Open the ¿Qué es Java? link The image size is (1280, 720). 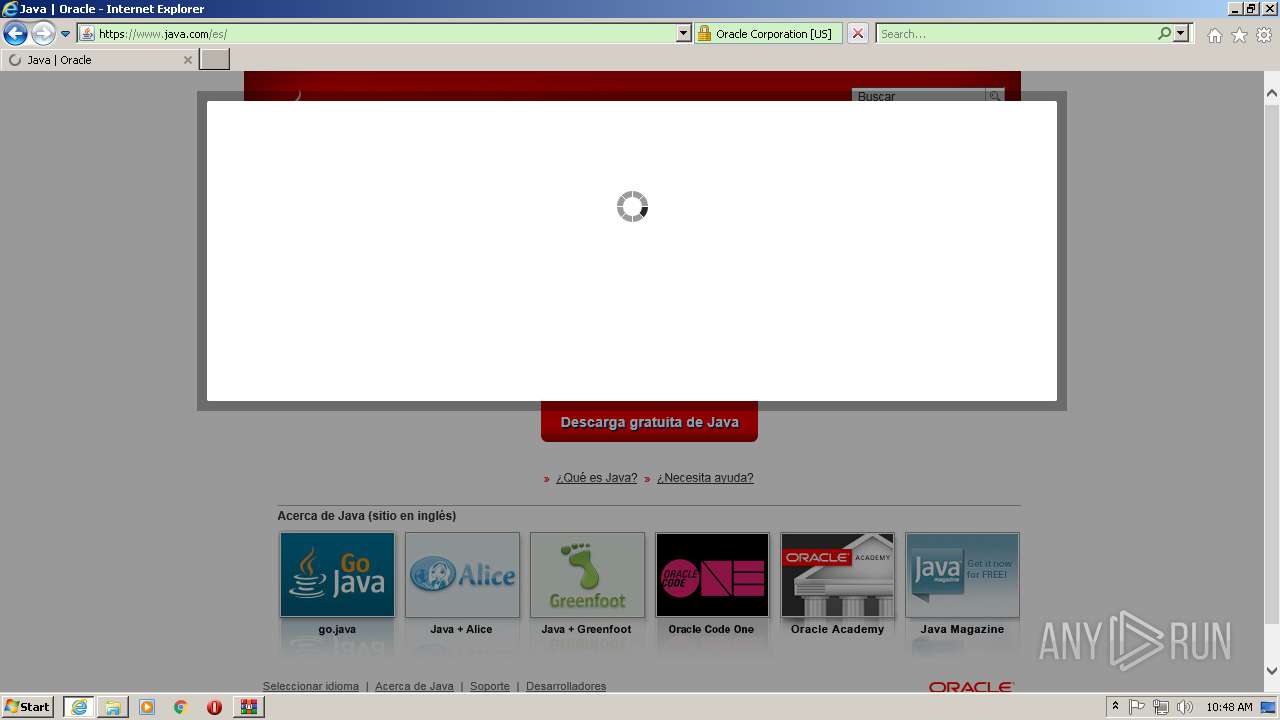tap(596, 478)
